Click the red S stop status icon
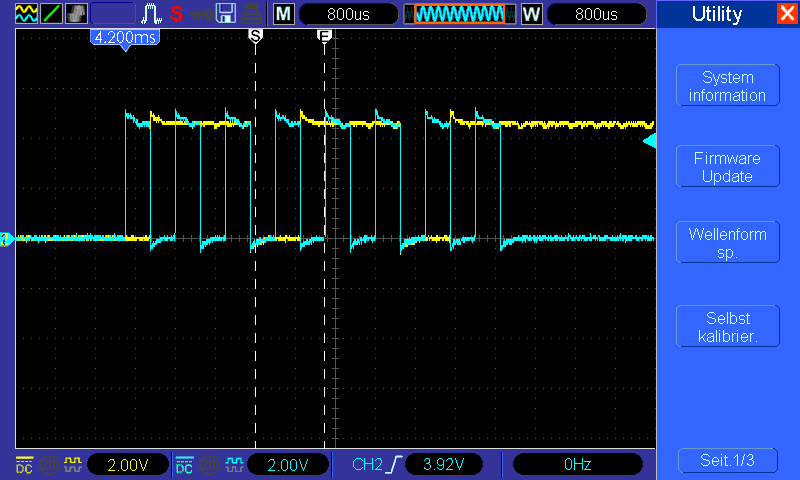 tap(177, 13)
